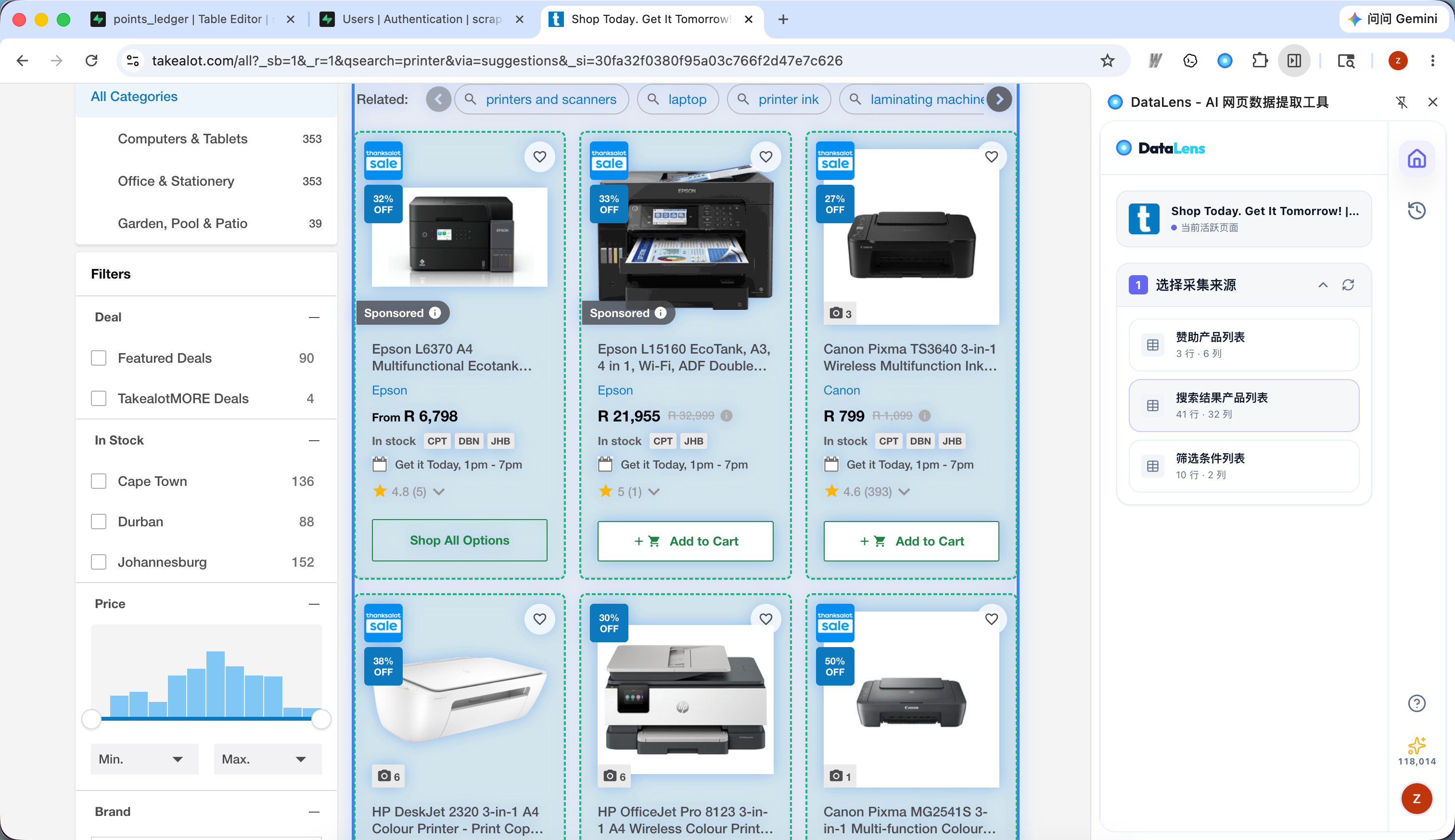Click Shop All Options for Epson L6370
This screenshot has width=1455, height=840.
(x=459, y=541)
